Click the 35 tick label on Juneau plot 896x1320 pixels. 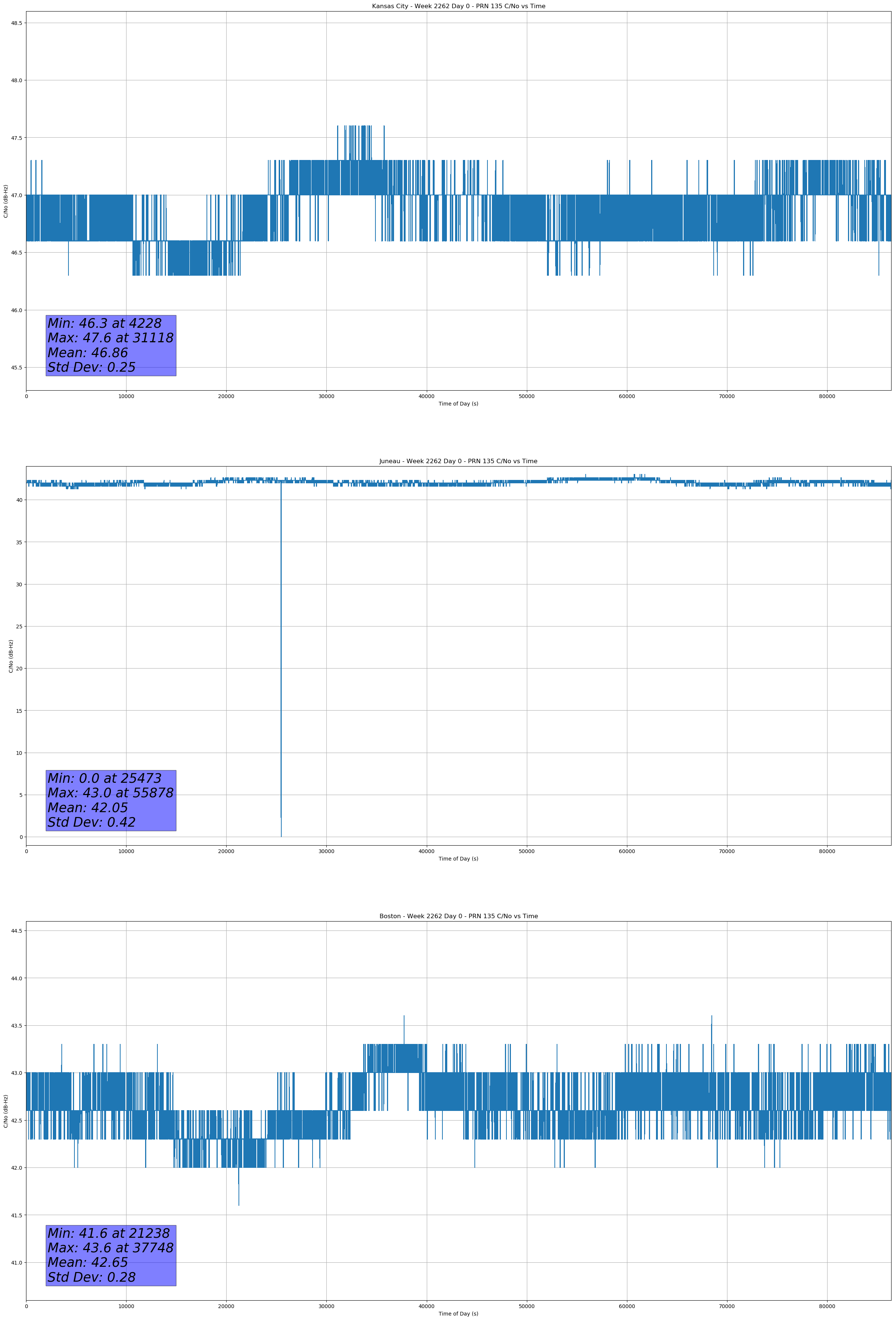pyautogui.click(x=19, y=542)
